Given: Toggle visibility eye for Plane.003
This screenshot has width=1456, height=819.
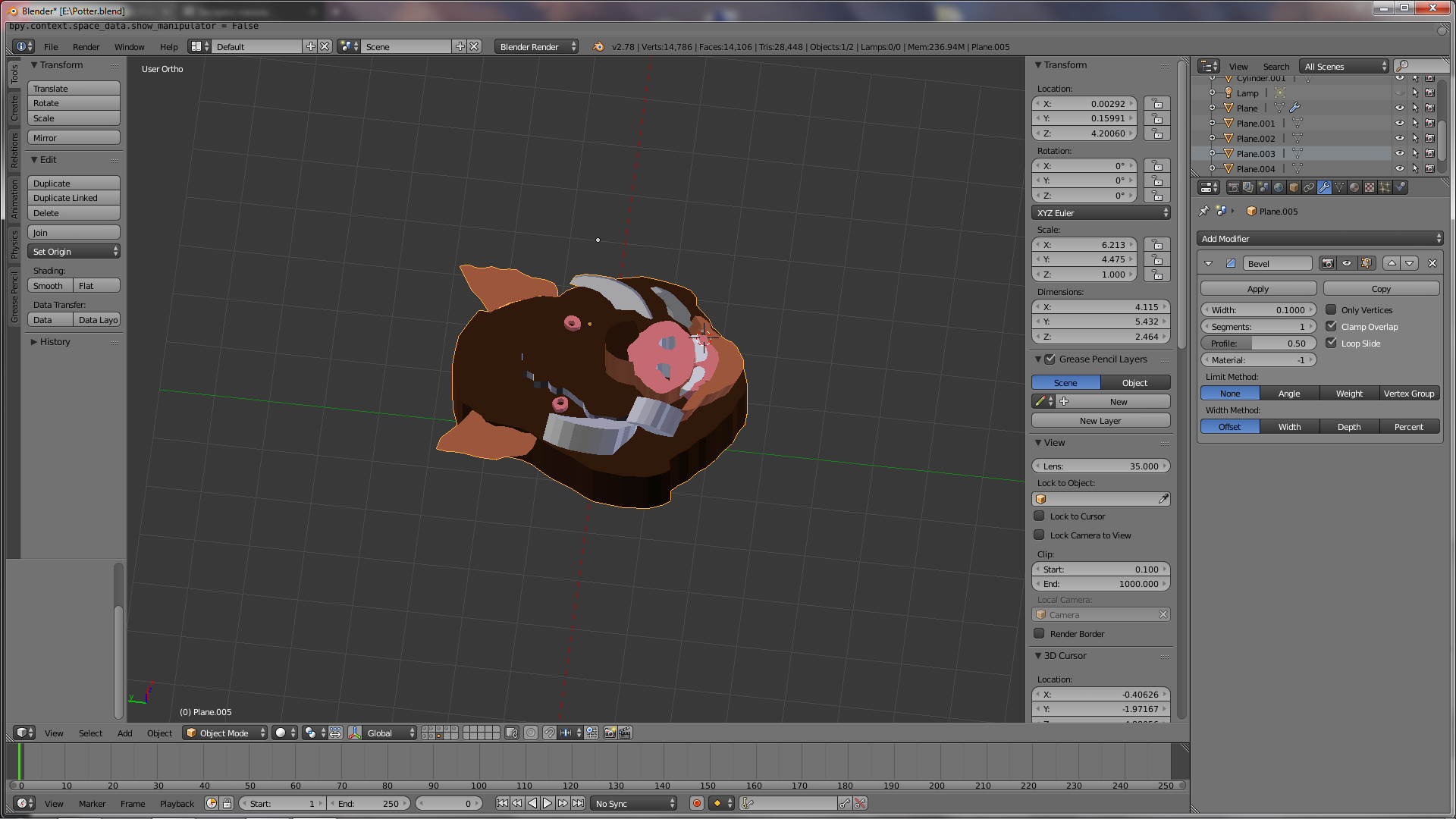Looking at the screenshot, I should tap(1400, 153).
